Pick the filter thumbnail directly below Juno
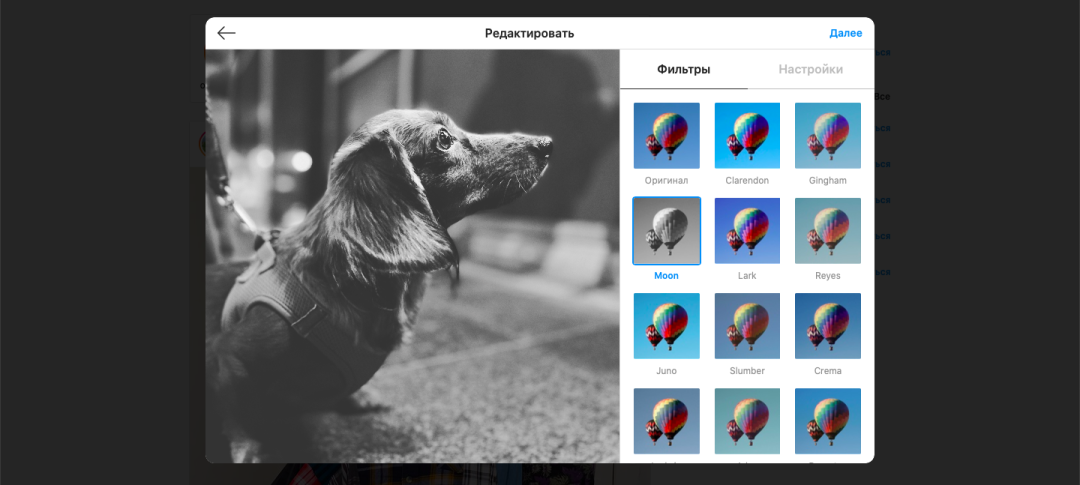 tap(666, 421)
